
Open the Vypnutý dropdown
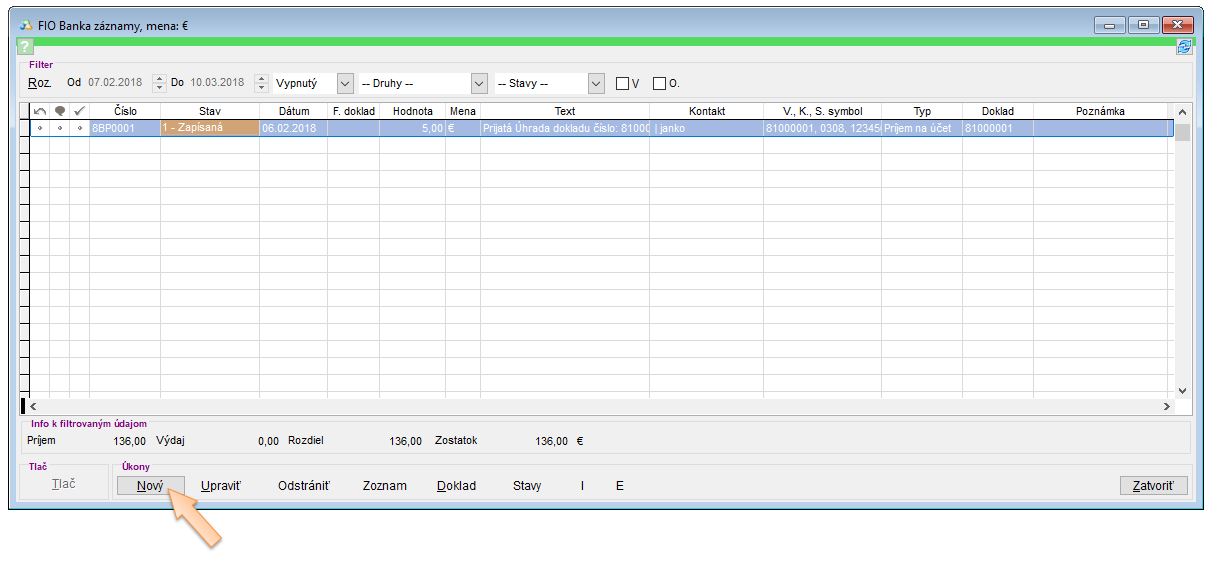click(345, 83)
